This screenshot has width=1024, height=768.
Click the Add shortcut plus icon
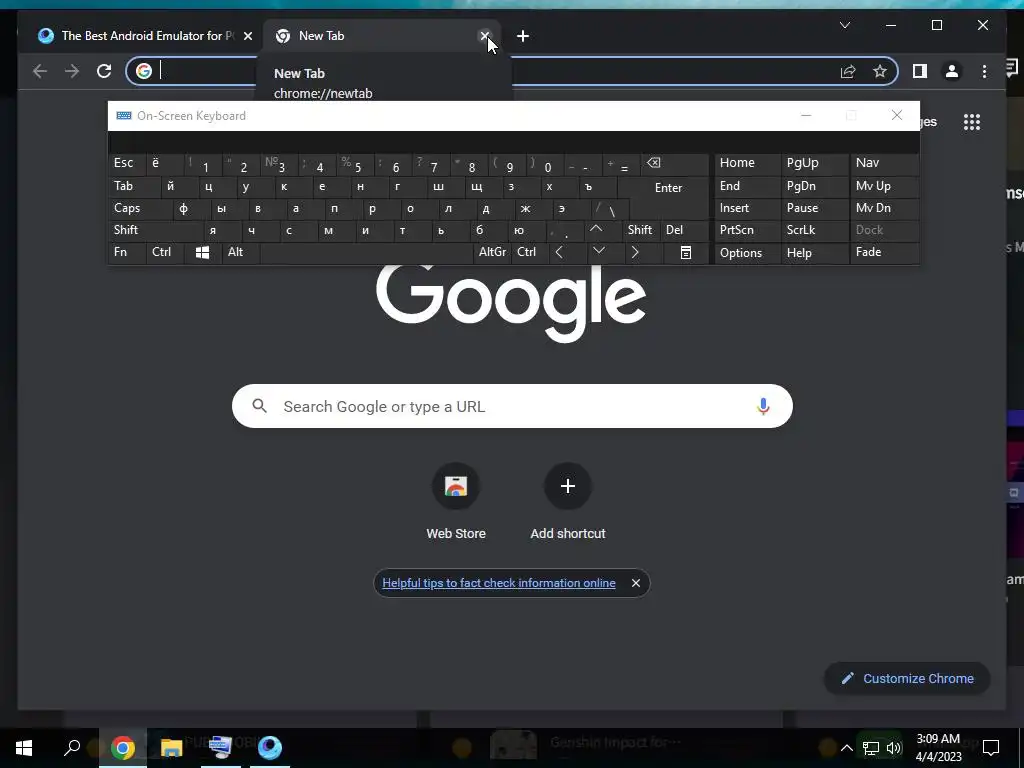pos(568,486)
